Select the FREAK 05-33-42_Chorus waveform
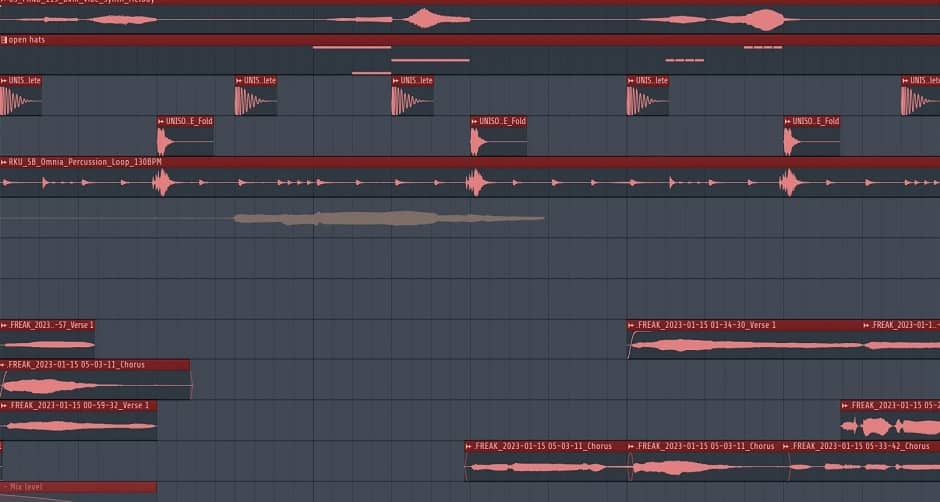Viewport: 940px width, 502px height. [860, 466]
